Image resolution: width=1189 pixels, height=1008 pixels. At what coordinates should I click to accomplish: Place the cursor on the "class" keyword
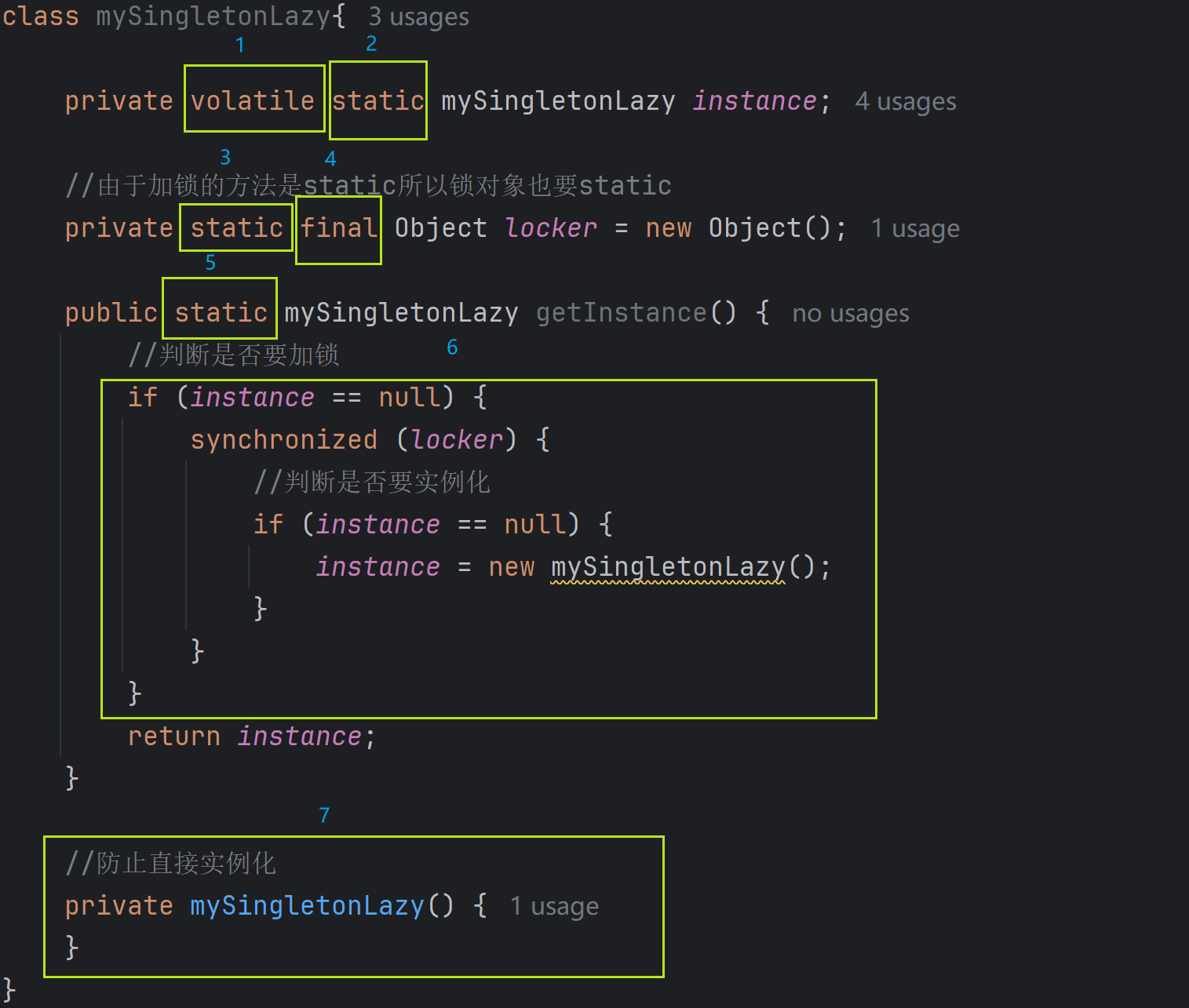coord(41,16)
